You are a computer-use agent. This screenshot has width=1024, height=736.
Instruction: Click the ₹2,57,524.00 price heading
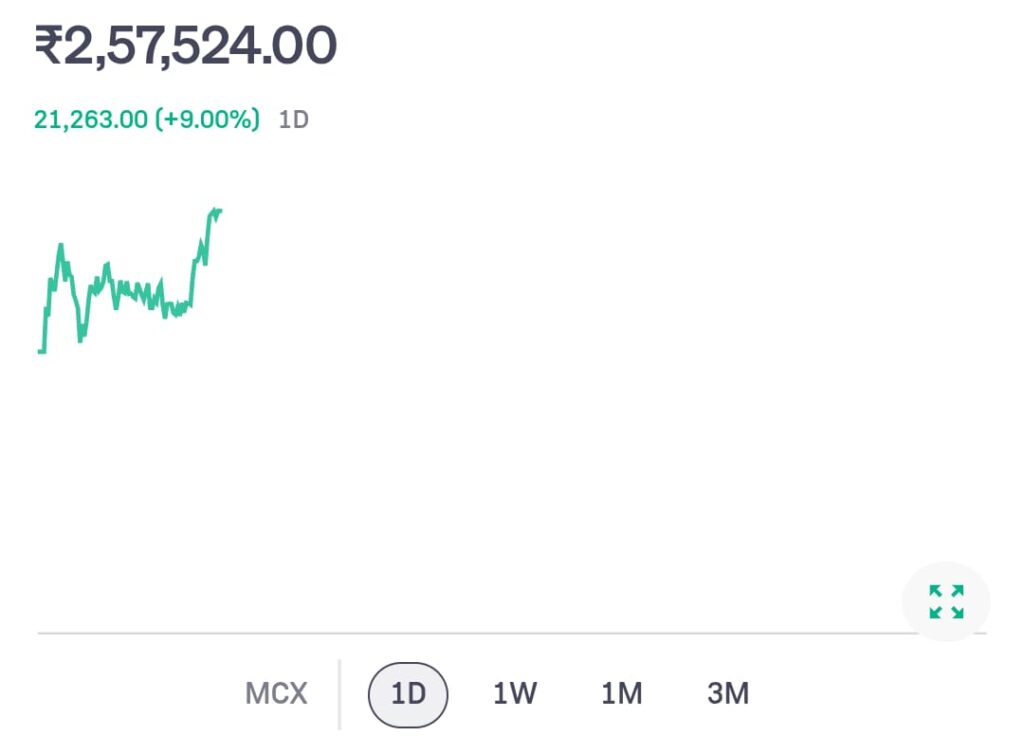point(186,46)
